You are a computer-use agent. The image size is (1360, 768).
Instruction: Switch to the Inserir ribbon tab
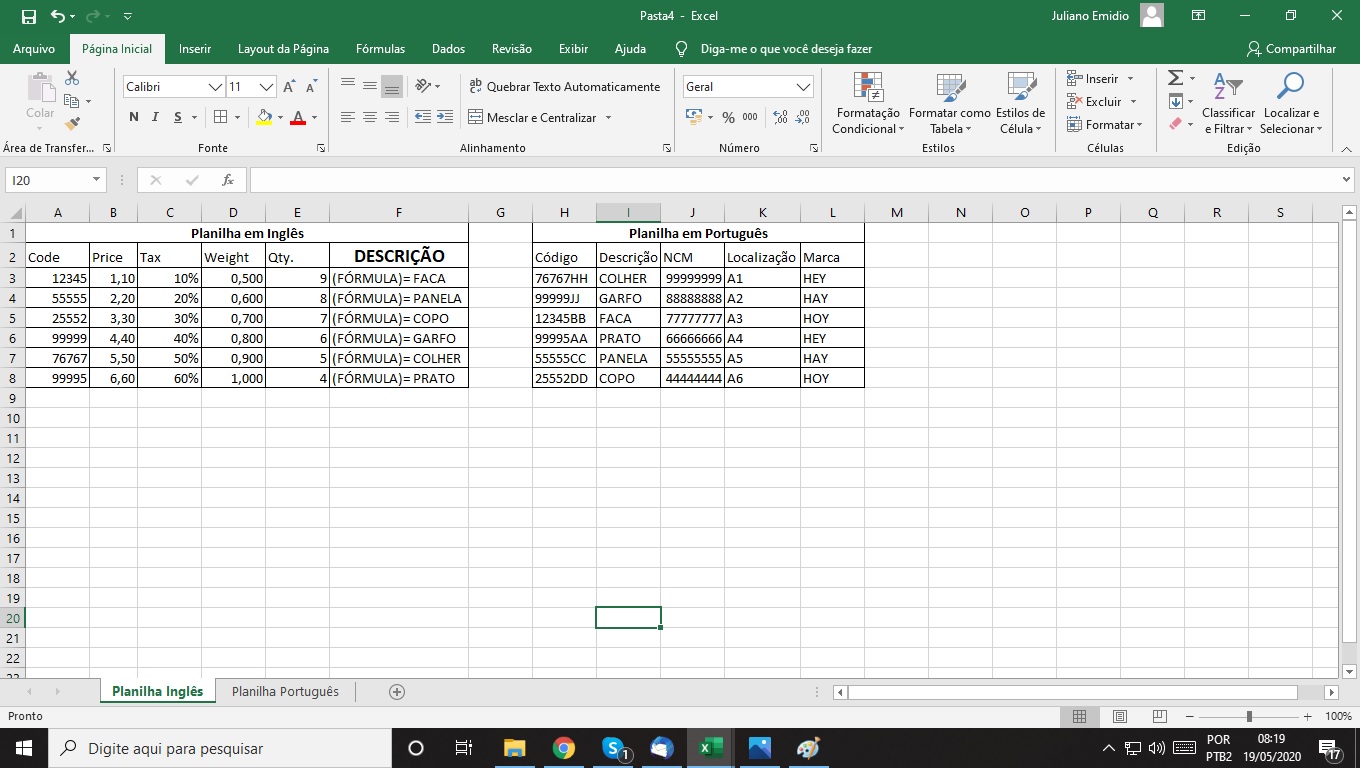[195, 48]
